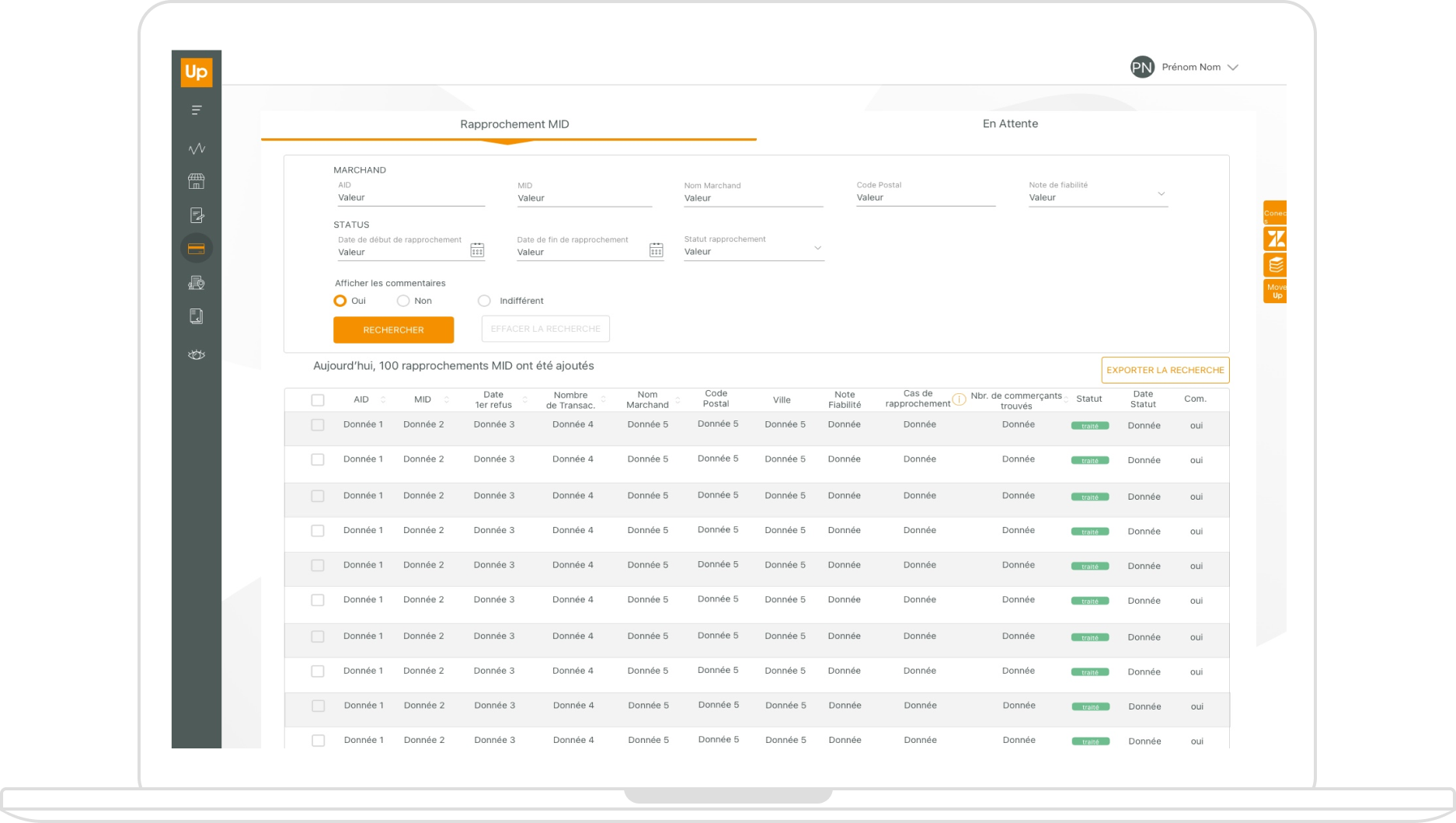Focus the Nom Marchand input field

pos(752,198)
